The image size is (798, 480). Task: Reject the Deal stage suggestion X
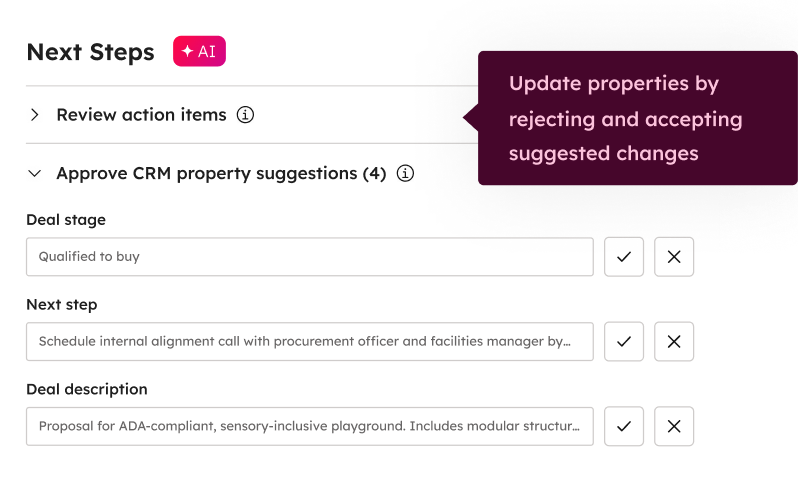(x=674, y=257)
